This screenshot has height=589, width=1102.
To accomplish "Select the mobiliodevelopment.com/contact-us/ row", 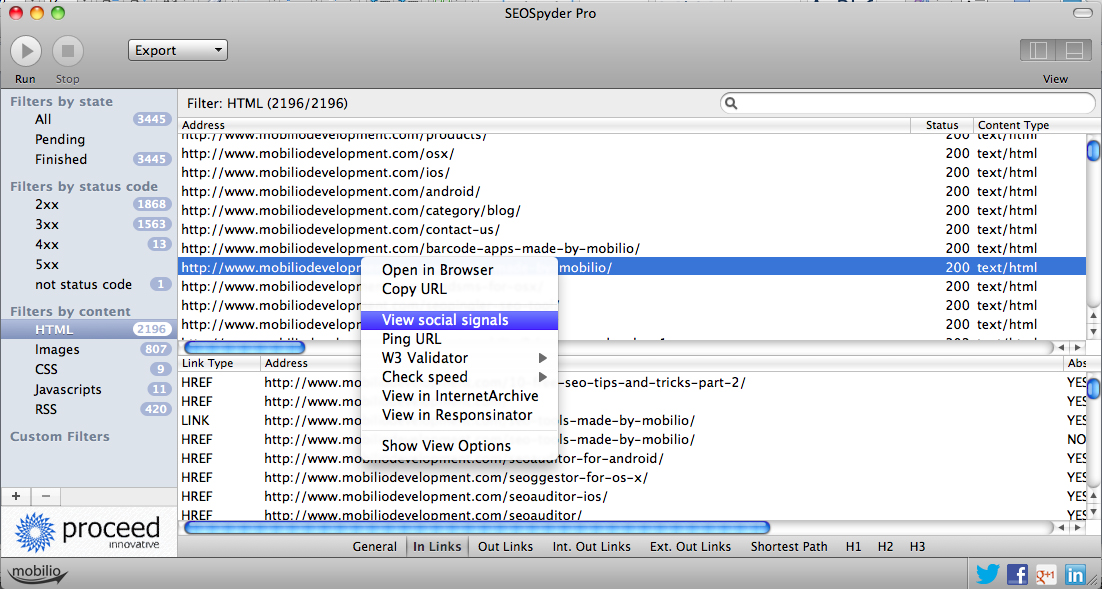I will coord(632,229).
